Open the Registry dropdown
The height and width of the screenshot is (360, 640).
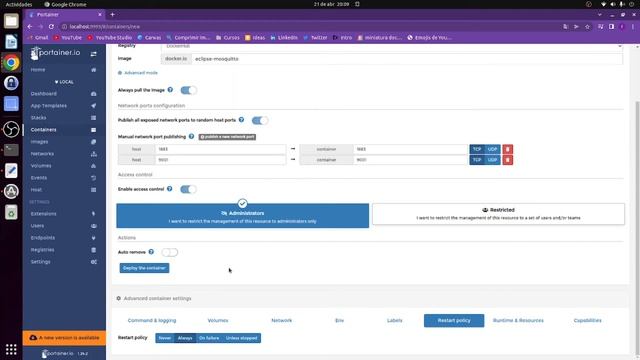click(392, 47)
